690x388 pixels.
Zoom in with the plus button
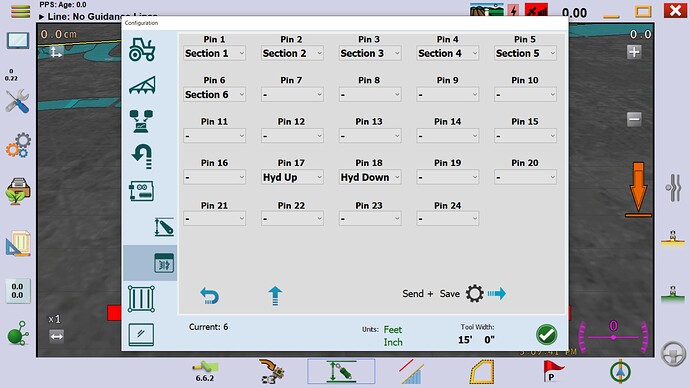634,52
